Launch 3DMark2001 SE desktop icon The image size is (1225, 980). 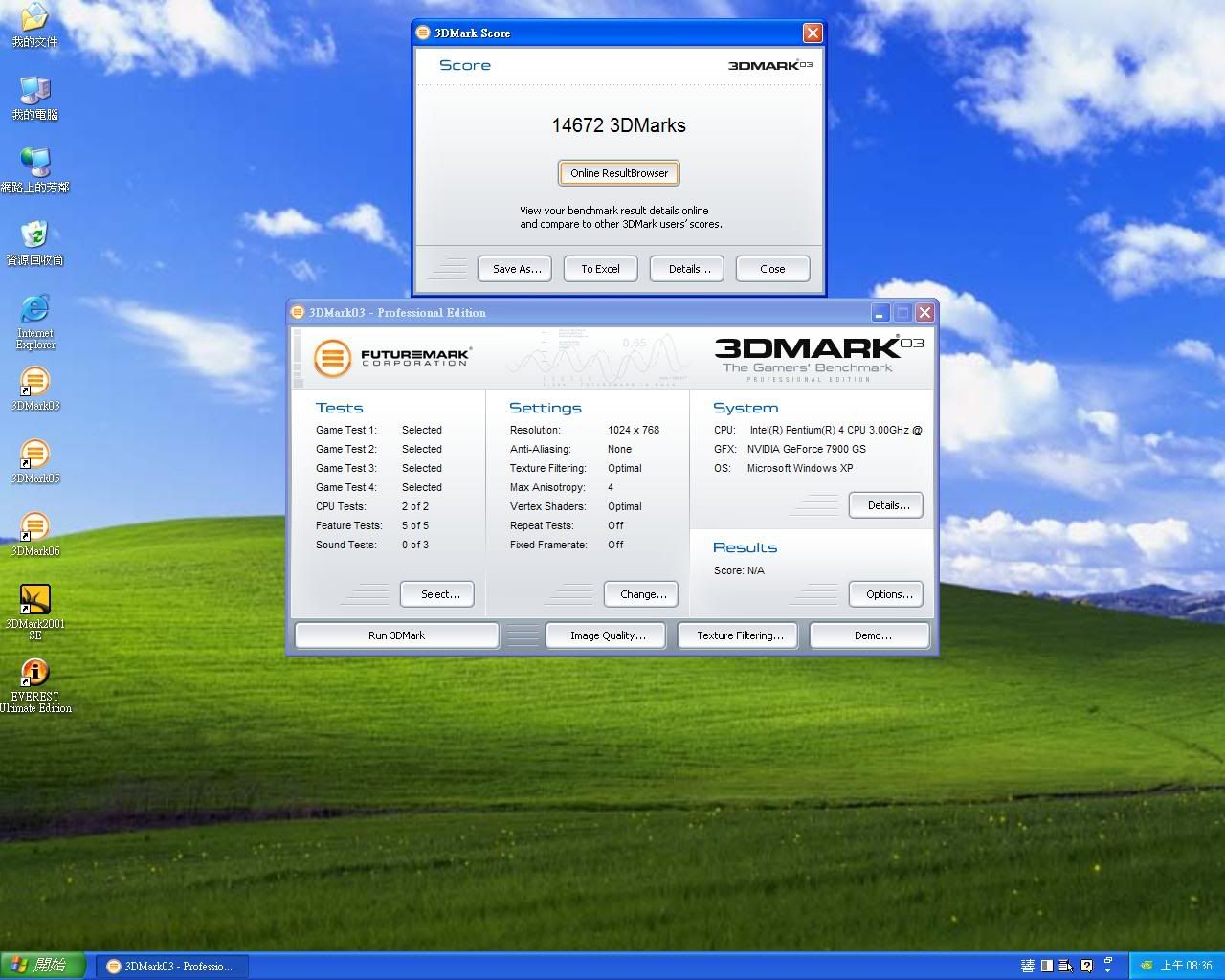point(34,601)
